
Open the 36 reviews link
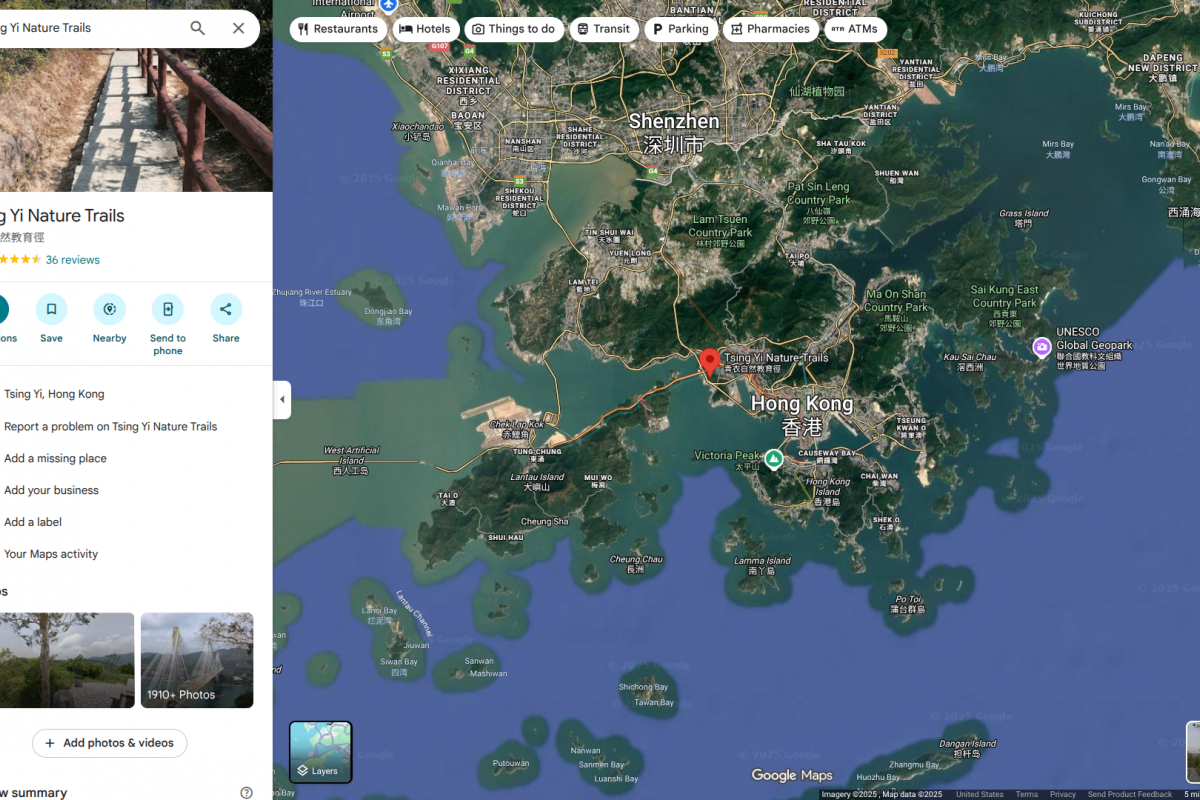tap(74, 259)
